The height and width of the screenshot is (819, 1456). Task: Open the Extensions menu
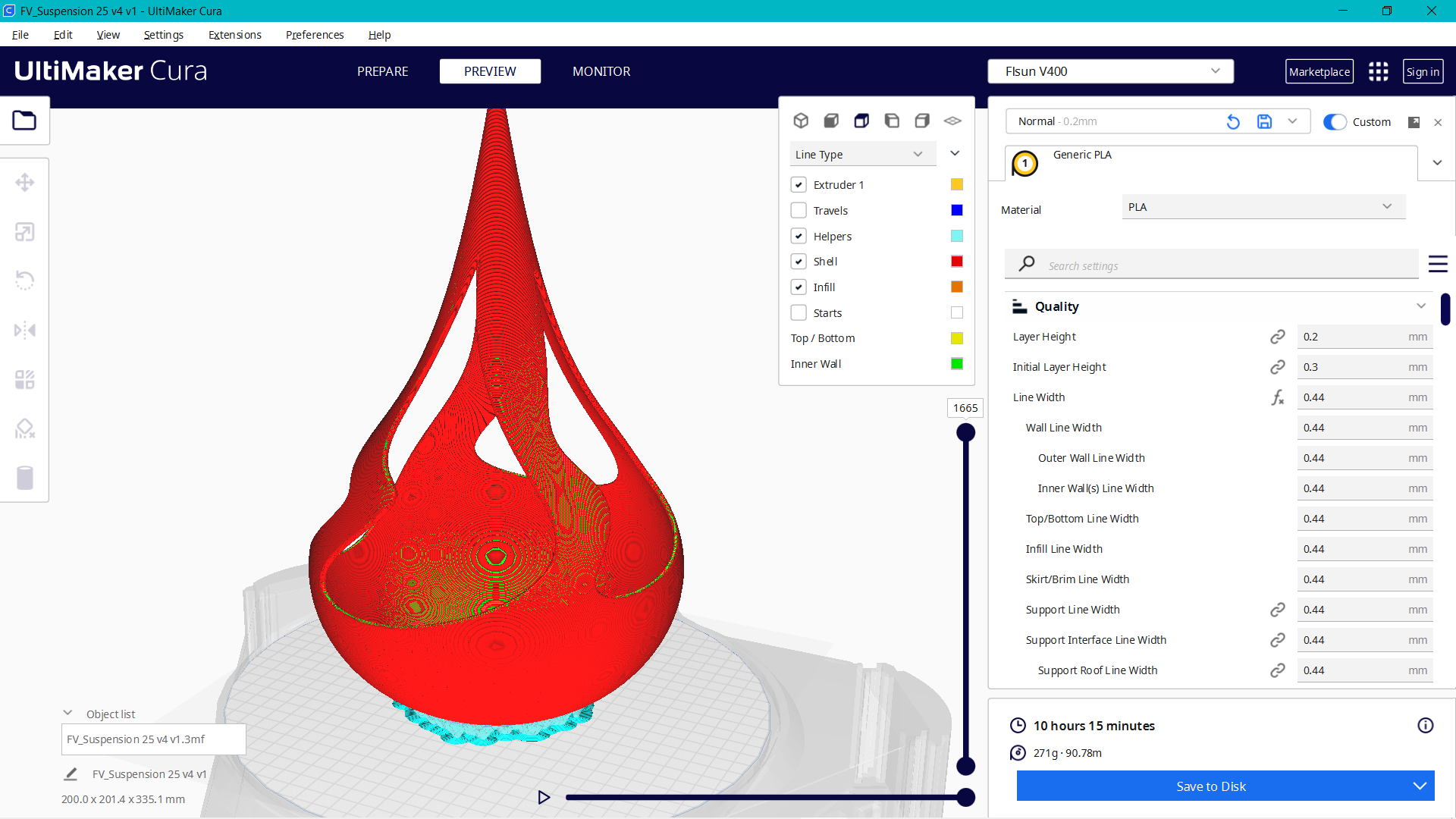pos(234,35)
